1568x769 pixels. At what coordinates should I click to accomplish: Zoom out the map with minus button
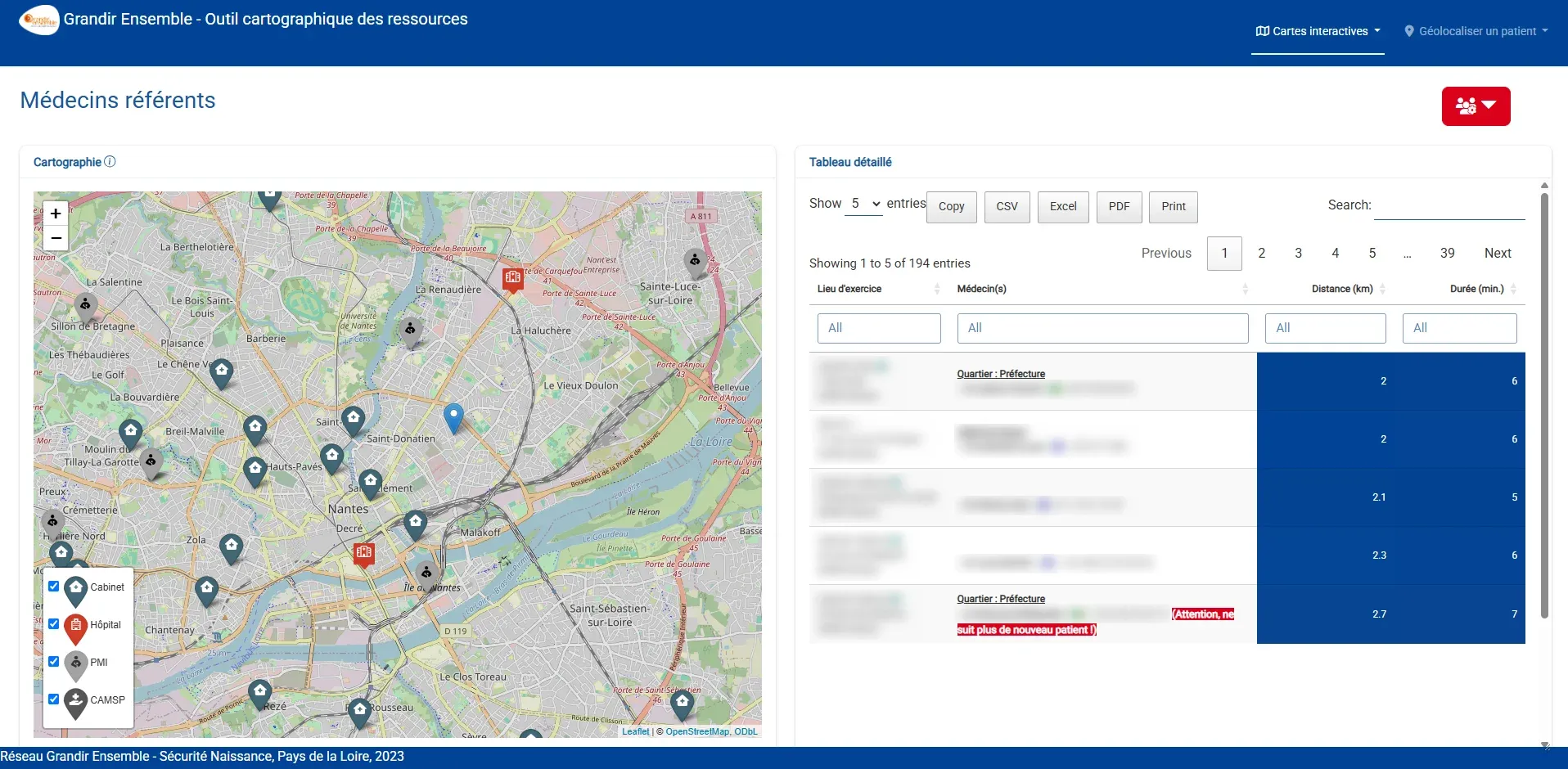click(56, 238)
